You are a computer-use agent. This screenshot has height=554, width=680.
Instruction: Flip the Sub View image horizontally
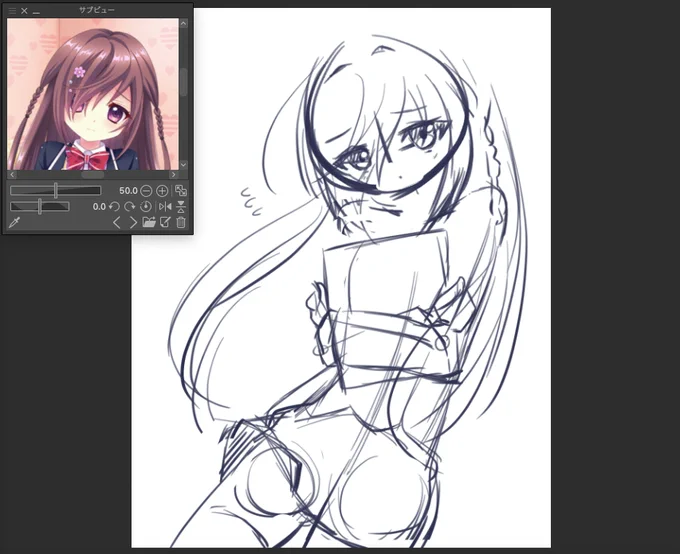tap(165, 207)
